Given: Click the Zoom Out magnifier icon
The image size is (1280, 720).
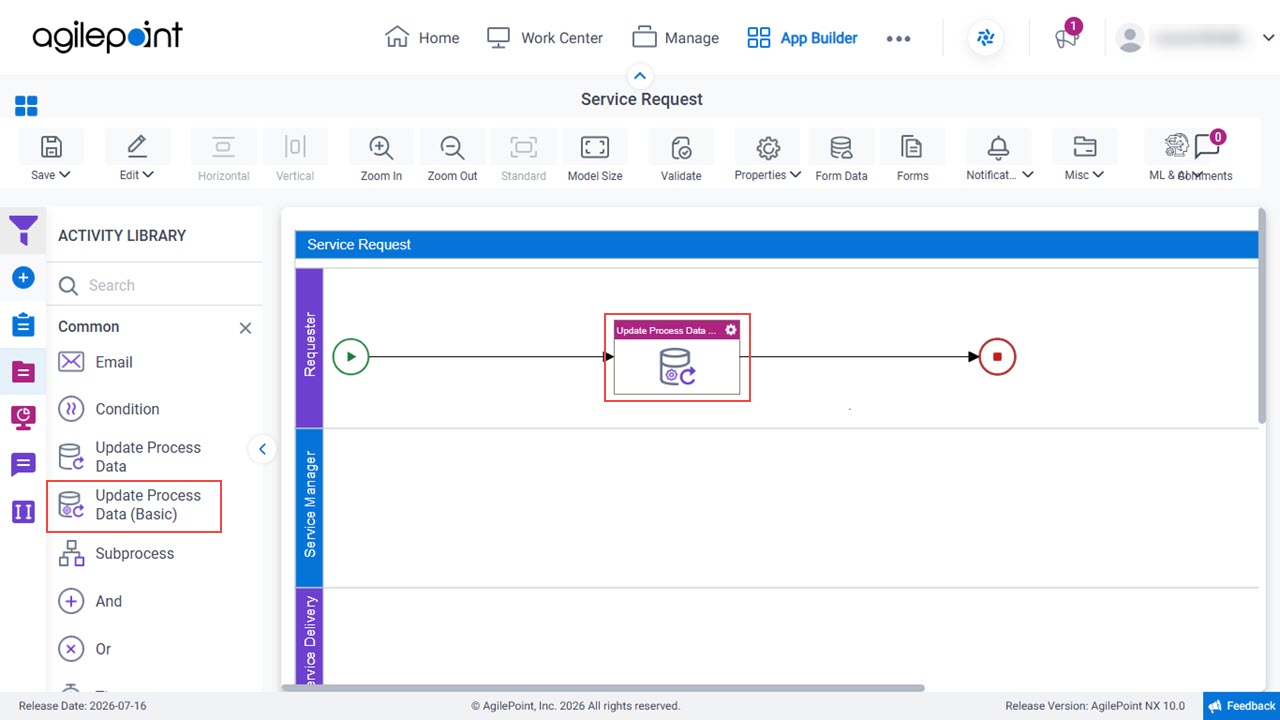Looking at the screenshot, I should [452, 147].
